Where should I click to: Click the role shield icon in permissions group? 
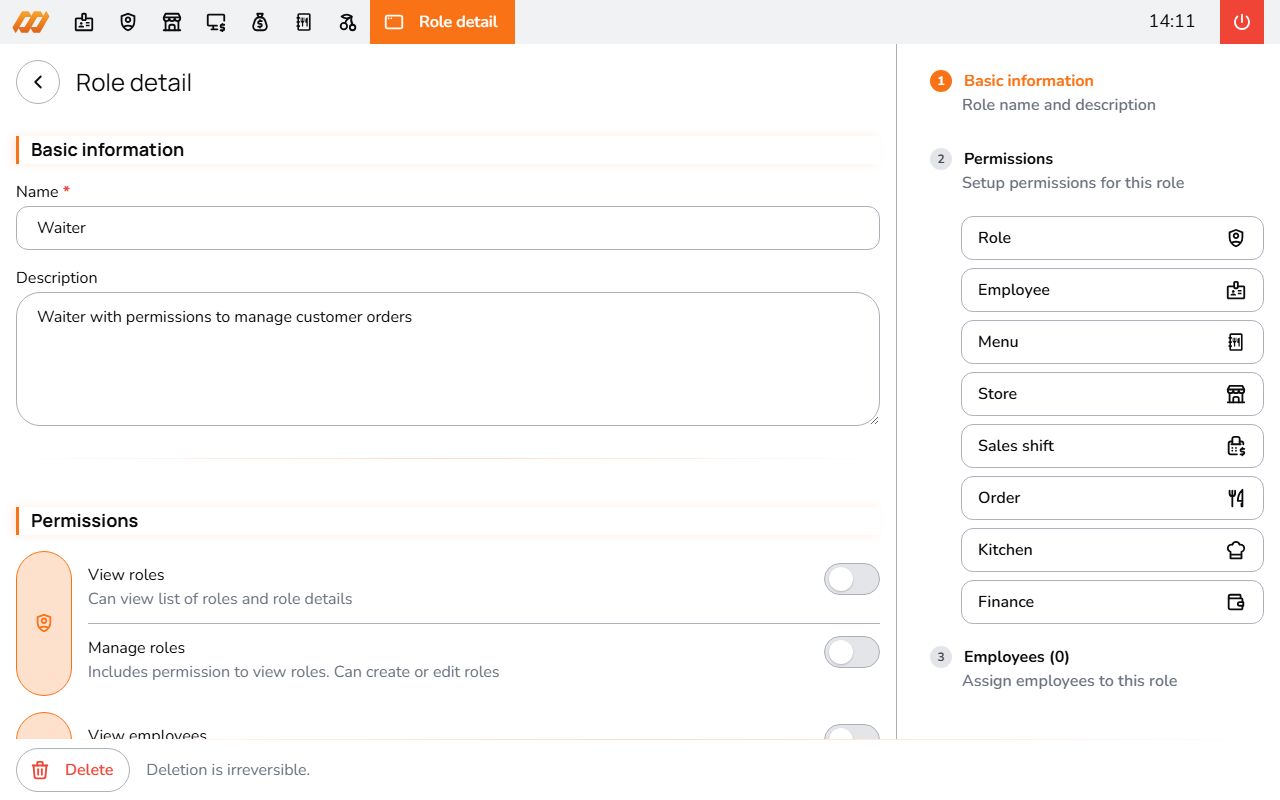[x=44, y=623]
